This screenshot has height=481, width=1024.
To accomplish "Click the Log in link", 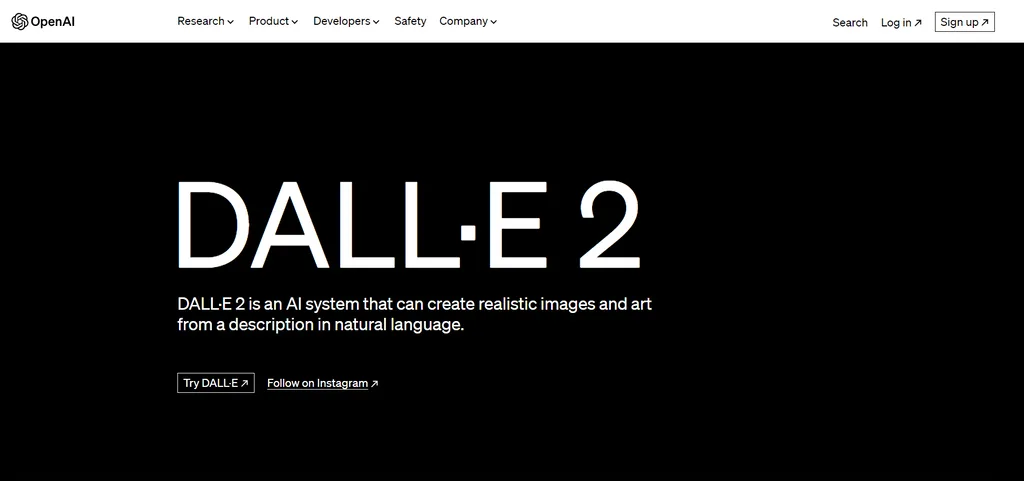I will [x=901, y=22].
